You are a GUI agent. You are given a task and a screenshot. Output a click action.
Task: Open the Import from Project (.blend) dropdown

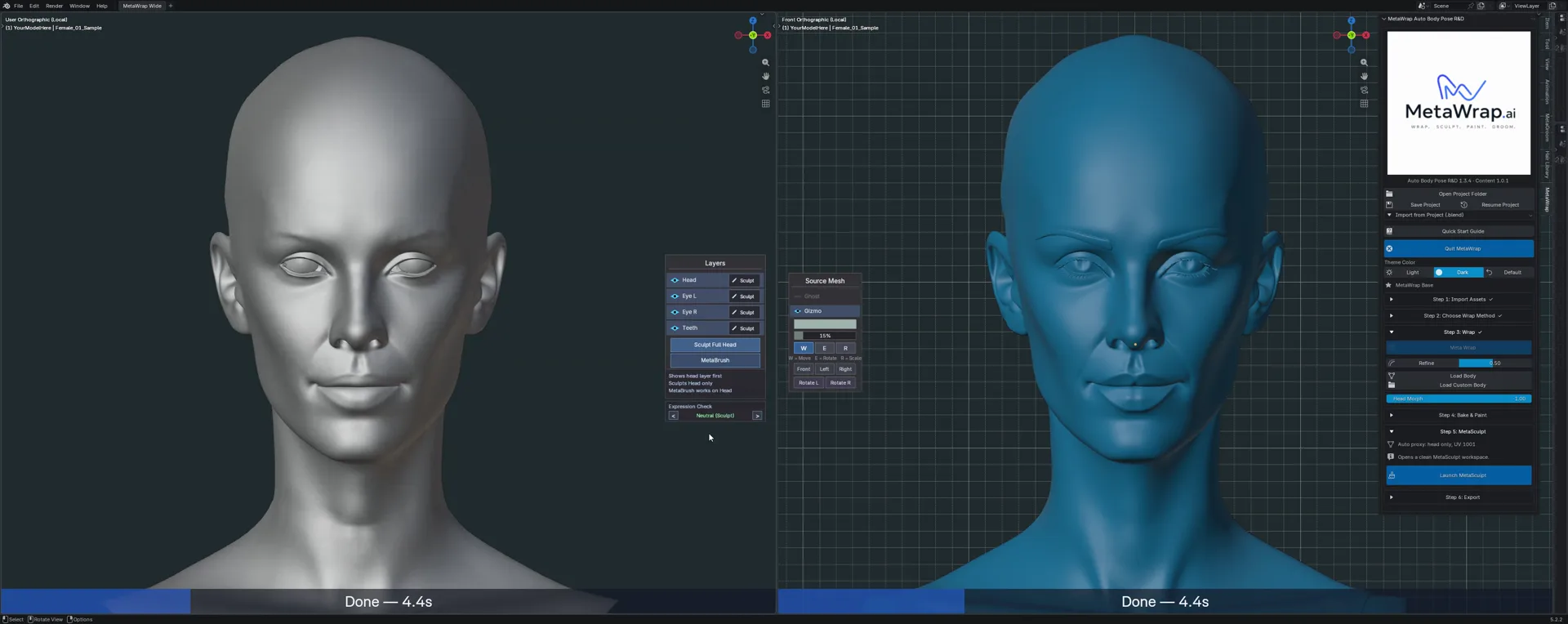1459,216
